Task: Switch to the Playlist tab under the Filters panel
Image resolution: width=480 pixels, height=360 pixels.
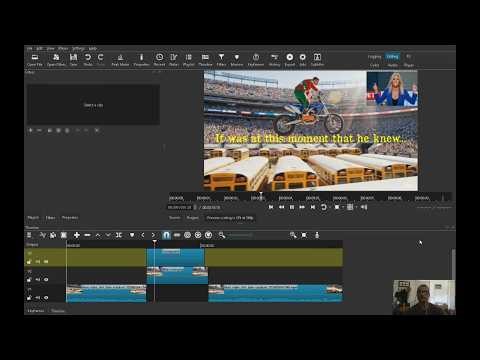Action: pos(33,218)
